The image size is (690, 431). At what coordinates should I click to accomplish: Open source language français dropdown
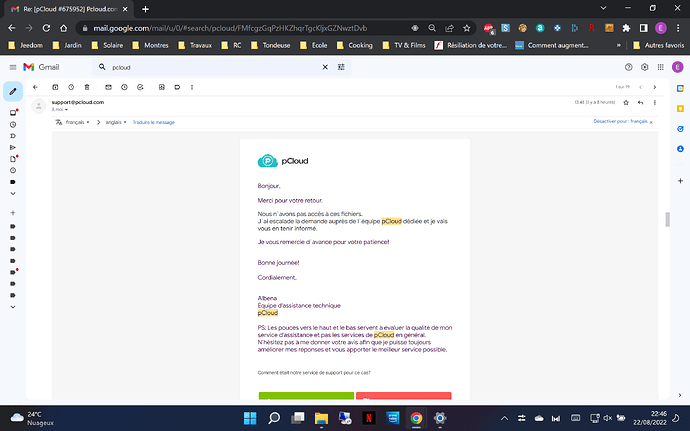(x=77, y=122)
